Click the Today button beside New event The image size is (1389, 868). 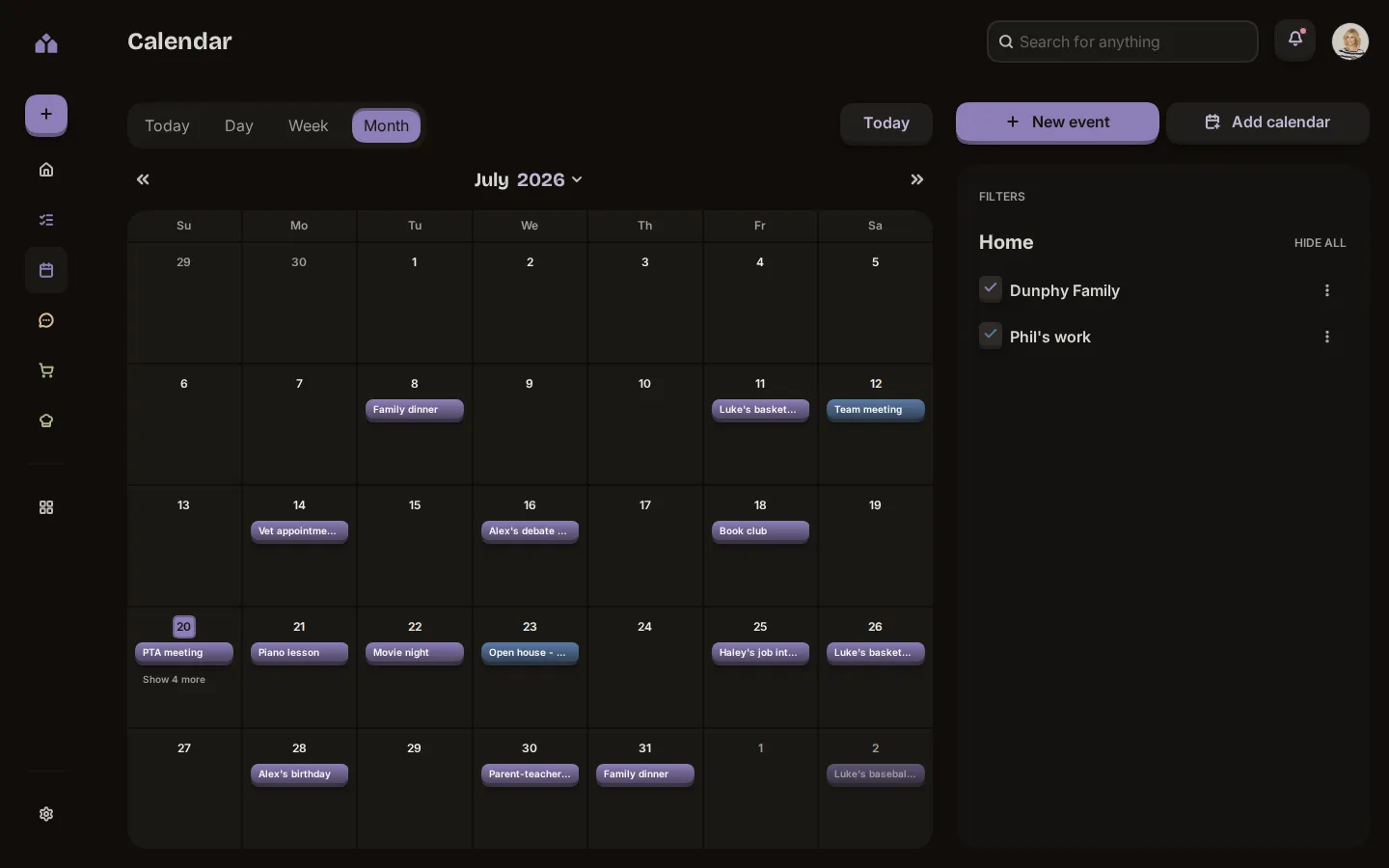coord(886,123)
